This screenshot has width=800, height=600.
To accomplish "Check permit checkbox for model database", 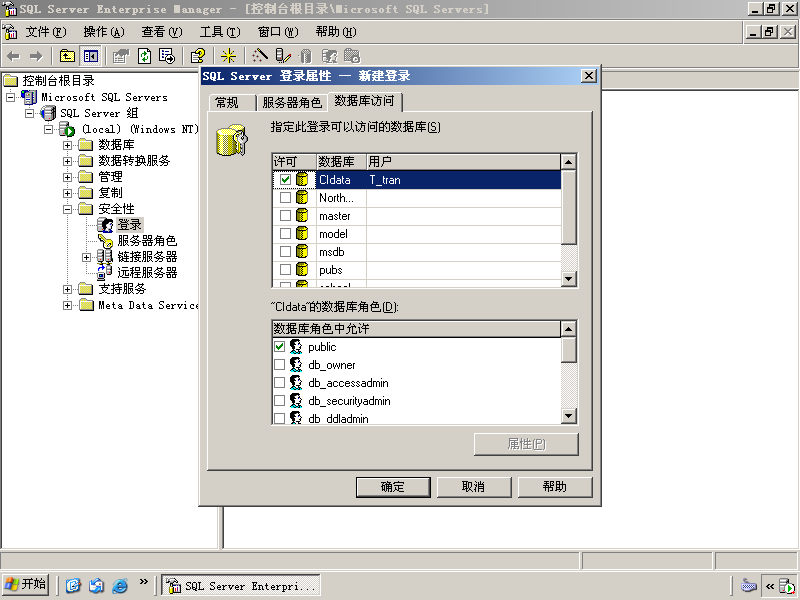I will [285, 234].
